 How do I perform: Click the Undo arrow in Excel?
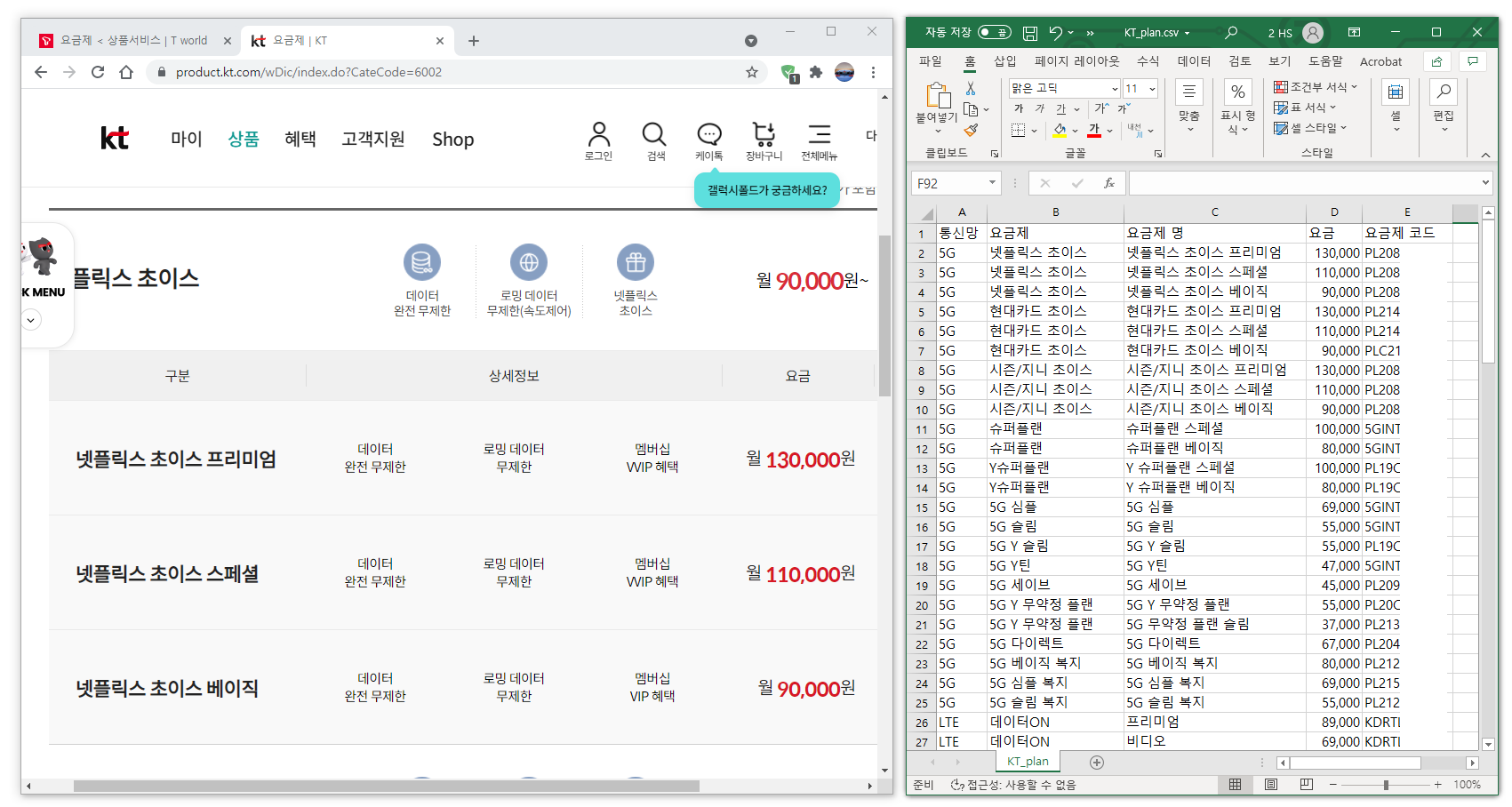pos(1055,33)
